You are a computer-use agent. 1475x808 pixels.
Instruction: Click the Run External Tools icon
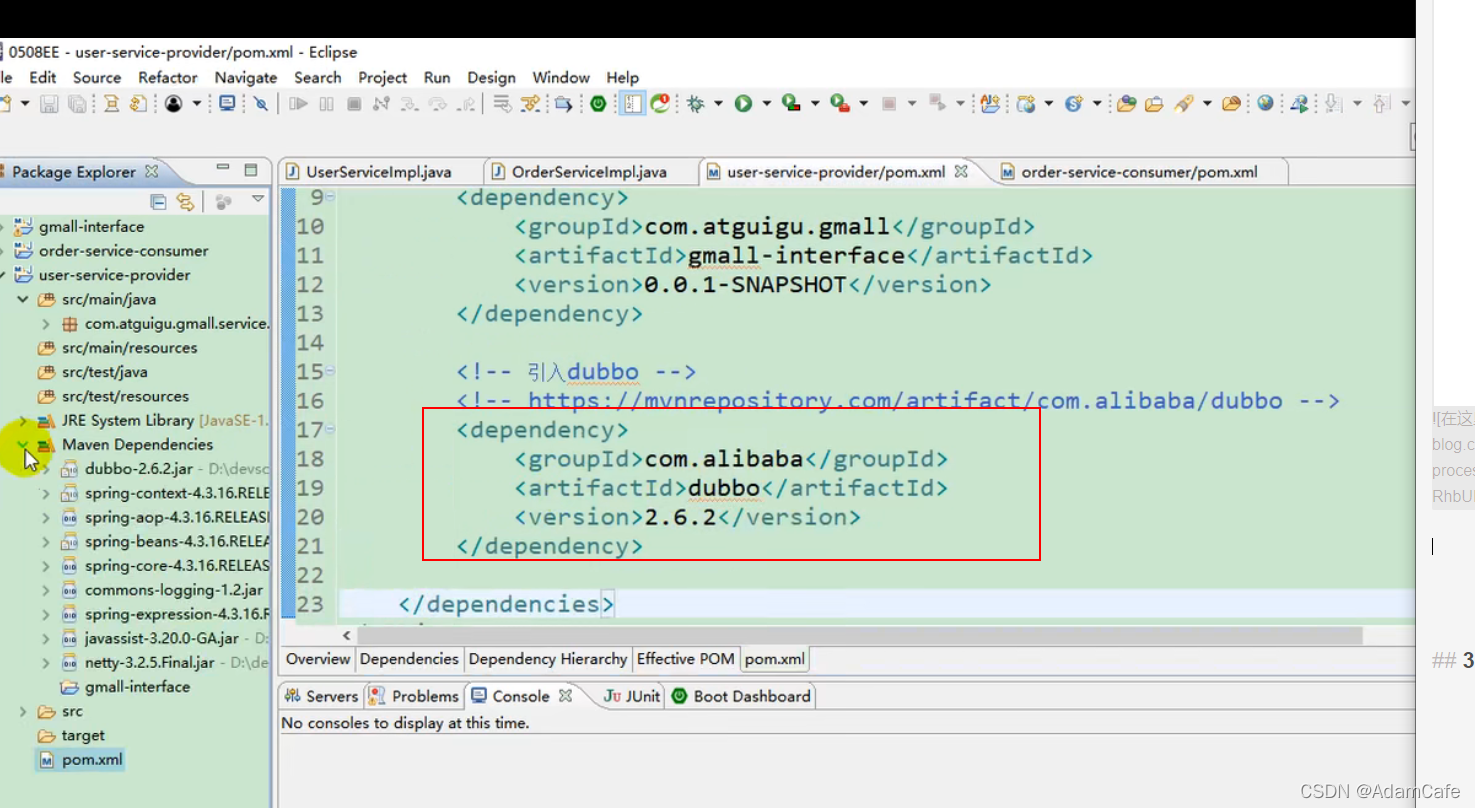click(839, 103)
